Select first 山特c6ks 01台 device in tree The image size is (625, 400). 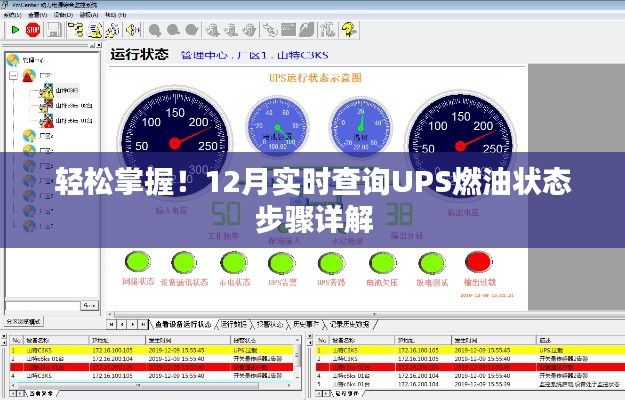(74, 106)
